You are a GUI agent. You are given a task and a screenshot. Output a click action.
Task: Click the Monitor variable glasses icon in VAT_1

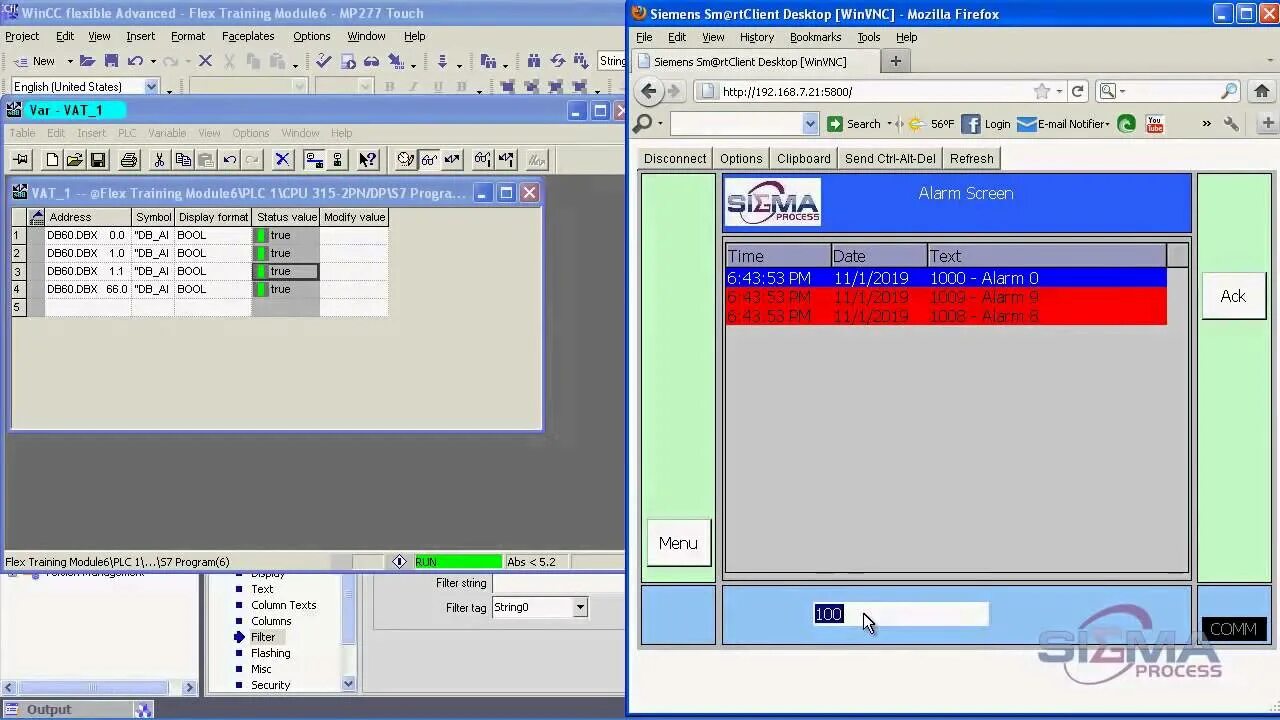point(429,160)
